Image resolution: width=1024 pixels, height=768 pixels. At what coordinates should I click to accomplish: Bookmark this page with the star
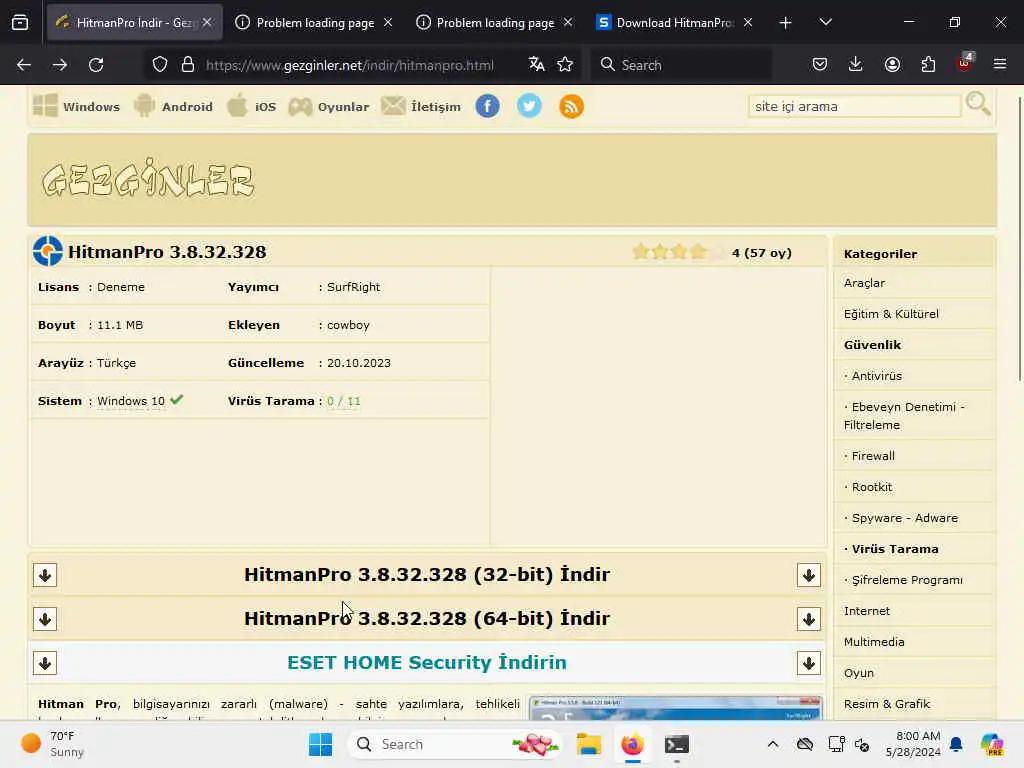[x=565, y=64]
